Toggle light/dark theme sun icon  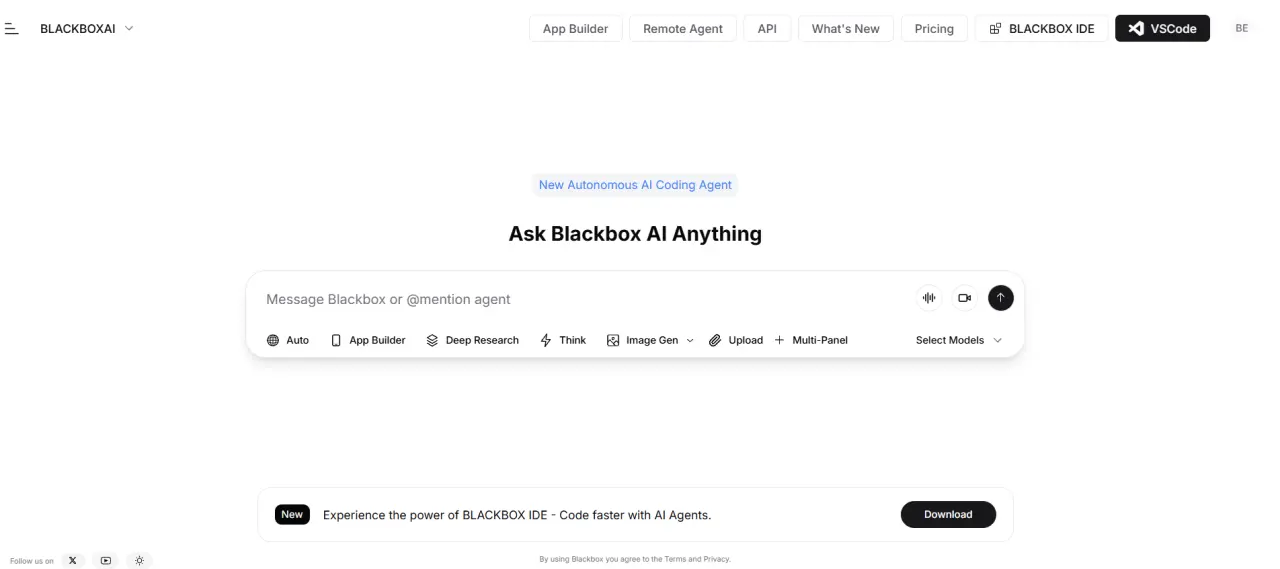pos(140,561)
